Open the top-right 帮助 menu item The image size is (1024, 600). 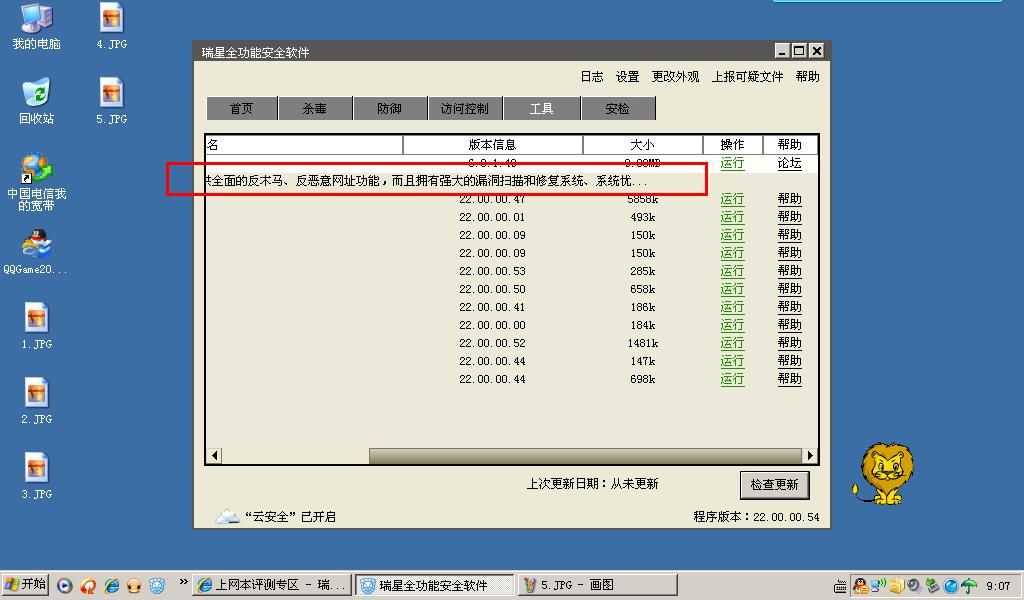click(x=807, y=76)
